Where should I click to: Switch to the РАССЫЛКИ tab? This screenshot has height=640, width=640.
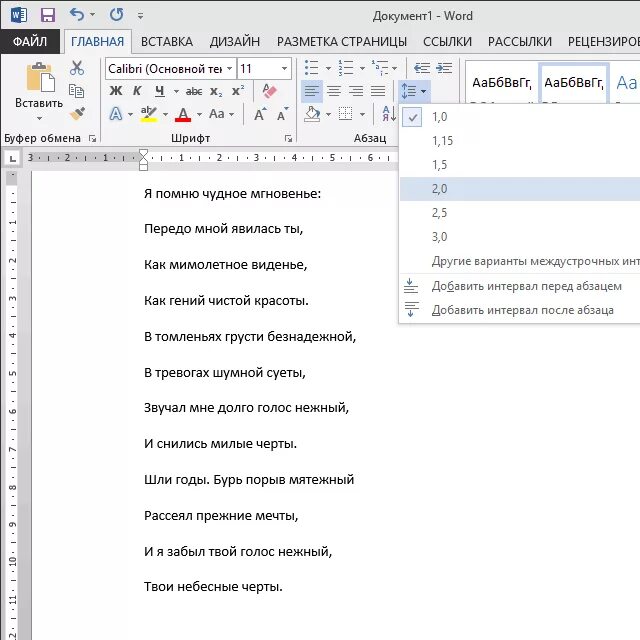[520, 42]
